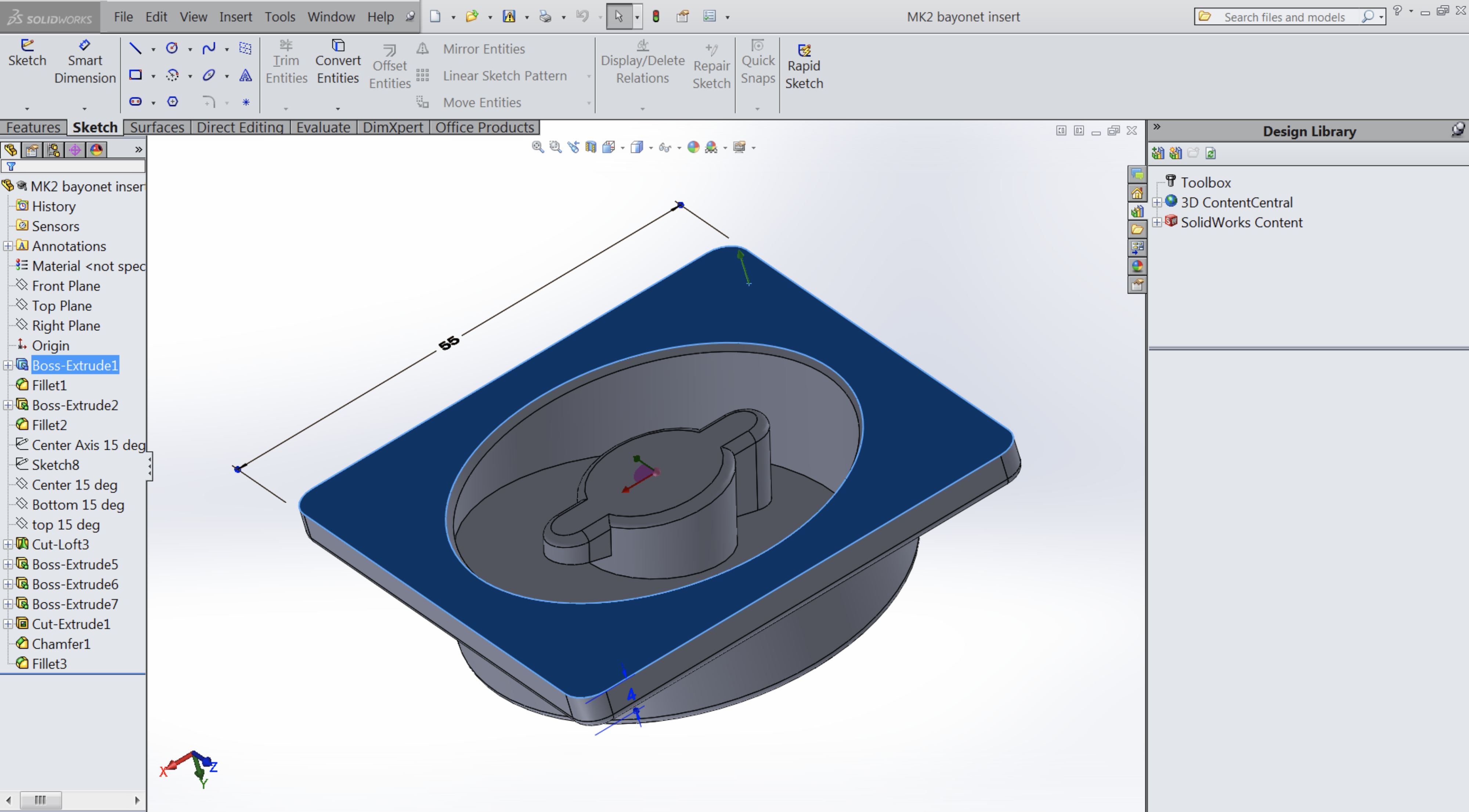Click Smart Dimension button
This screenshot has height=812, width=1469.
pyautogui.click(x=84, y=62)
